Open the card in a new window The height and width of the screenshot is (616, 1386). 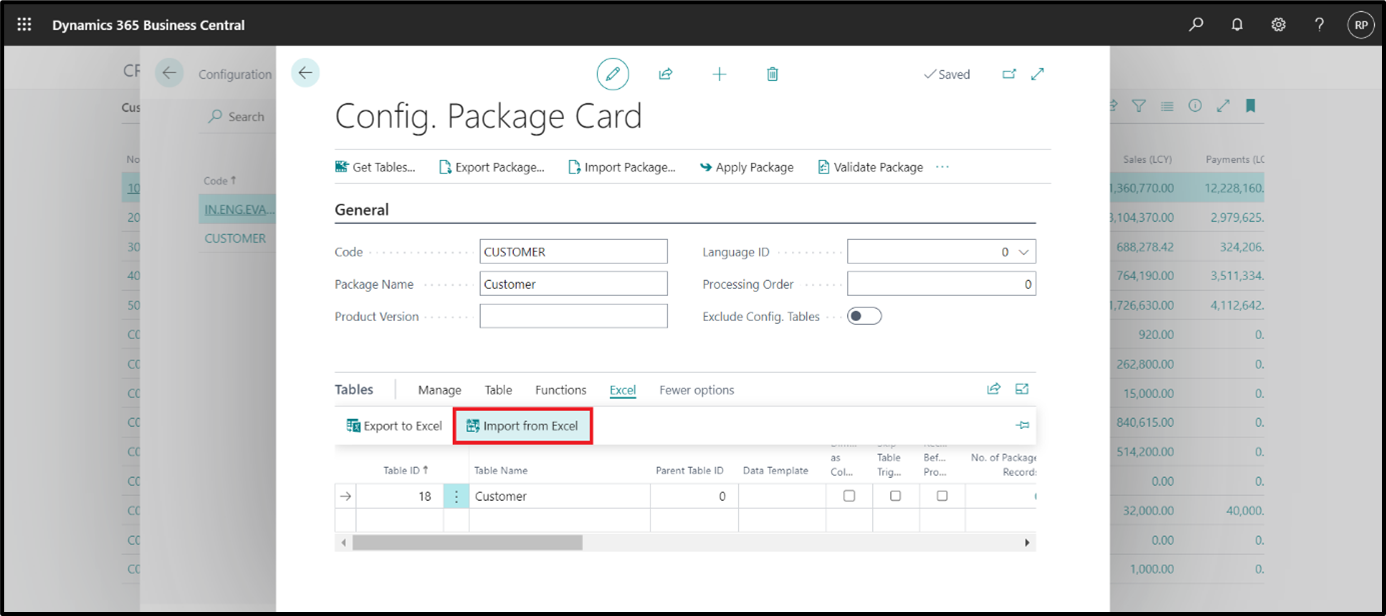(x=1008, y=74)
